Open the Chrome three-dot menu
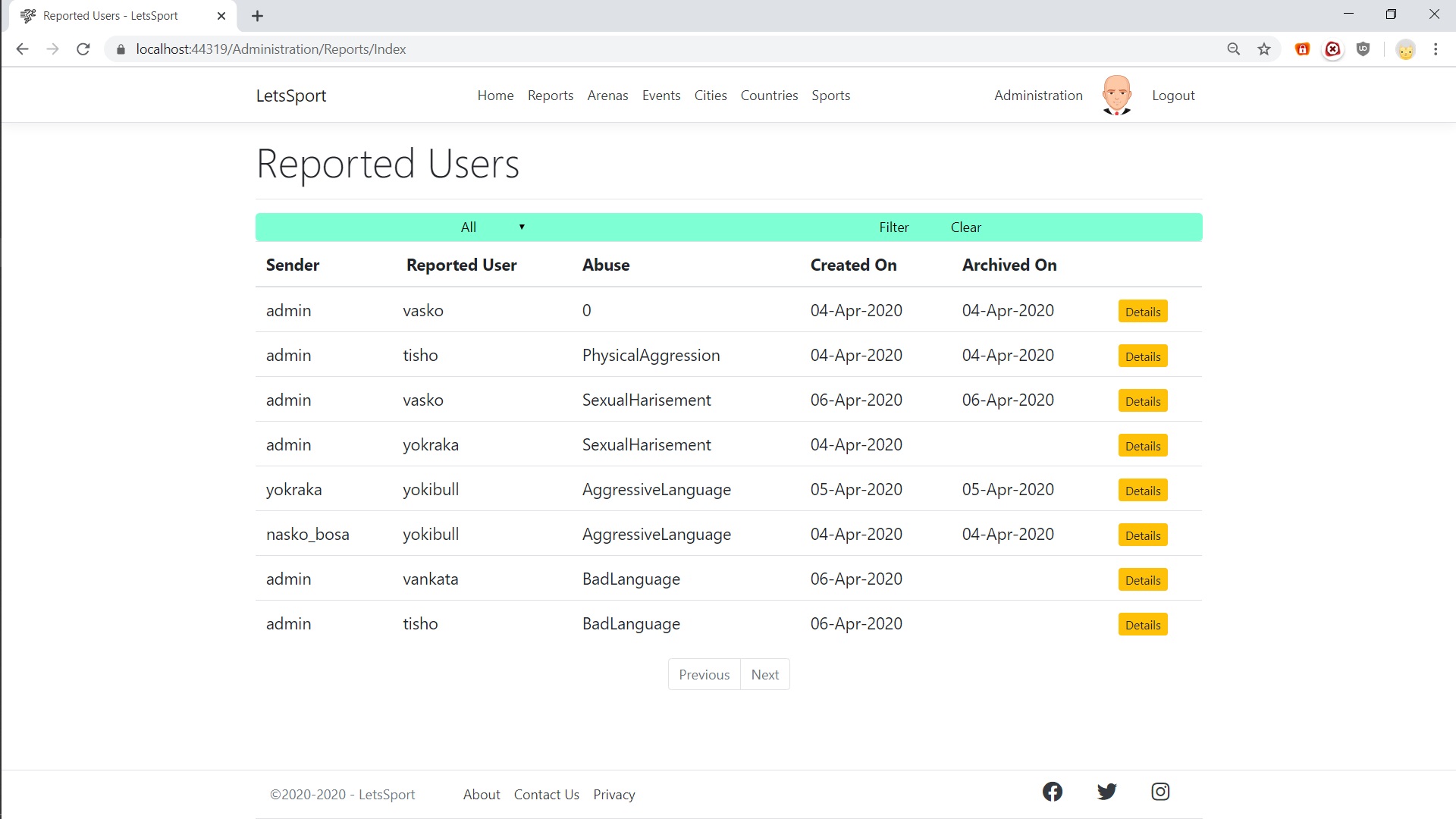 click(1436, 49)
